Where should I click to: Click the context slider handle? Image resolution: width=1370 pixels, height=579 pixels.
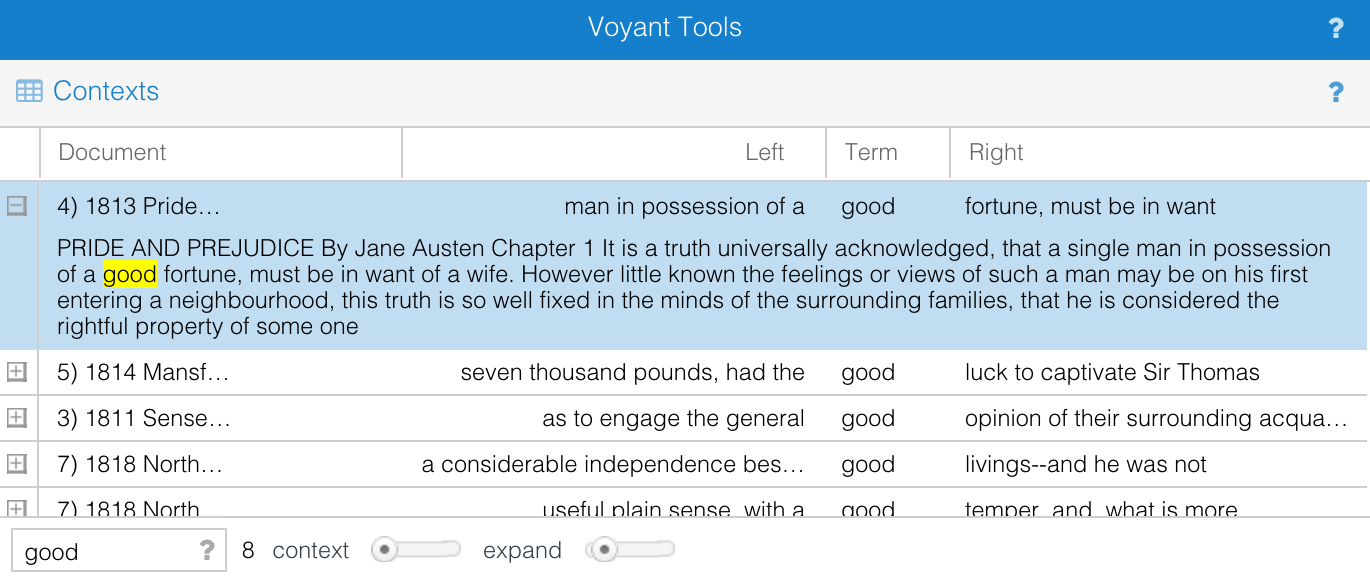[x=385, y=550]
